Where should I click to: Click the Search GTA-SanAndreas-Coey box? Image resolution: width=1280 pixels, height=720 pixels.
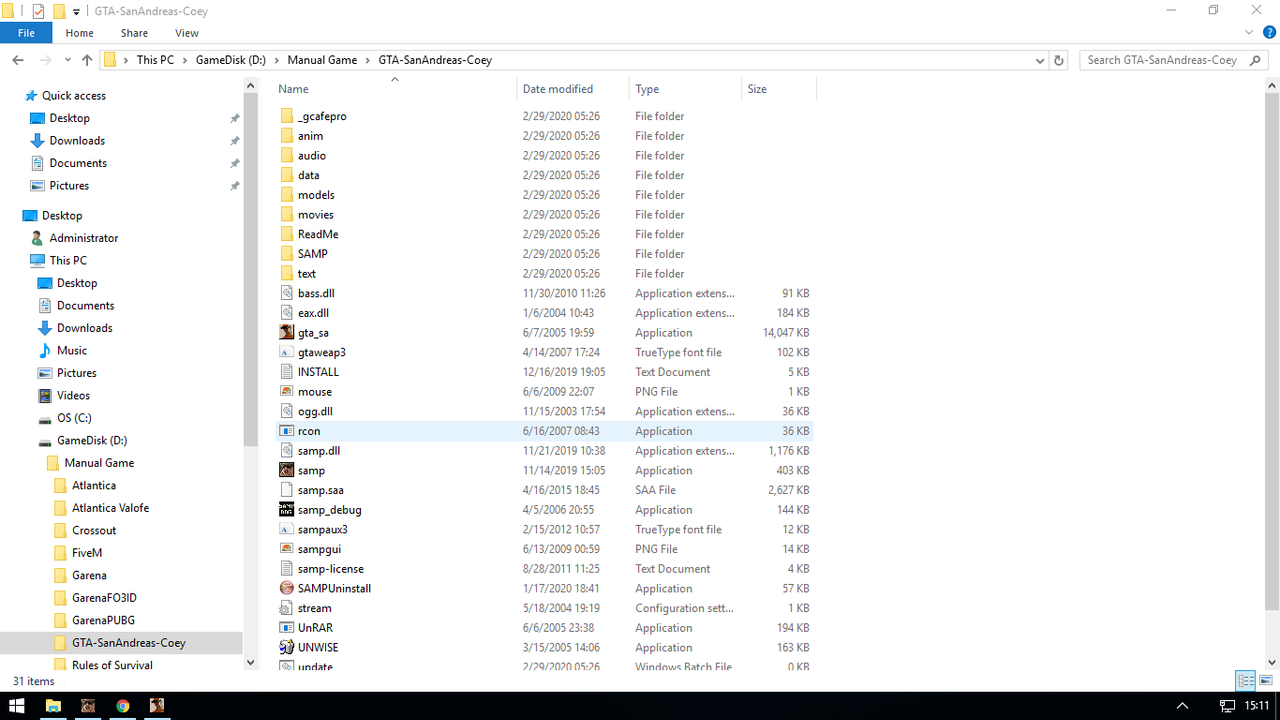coord(1175,60)
